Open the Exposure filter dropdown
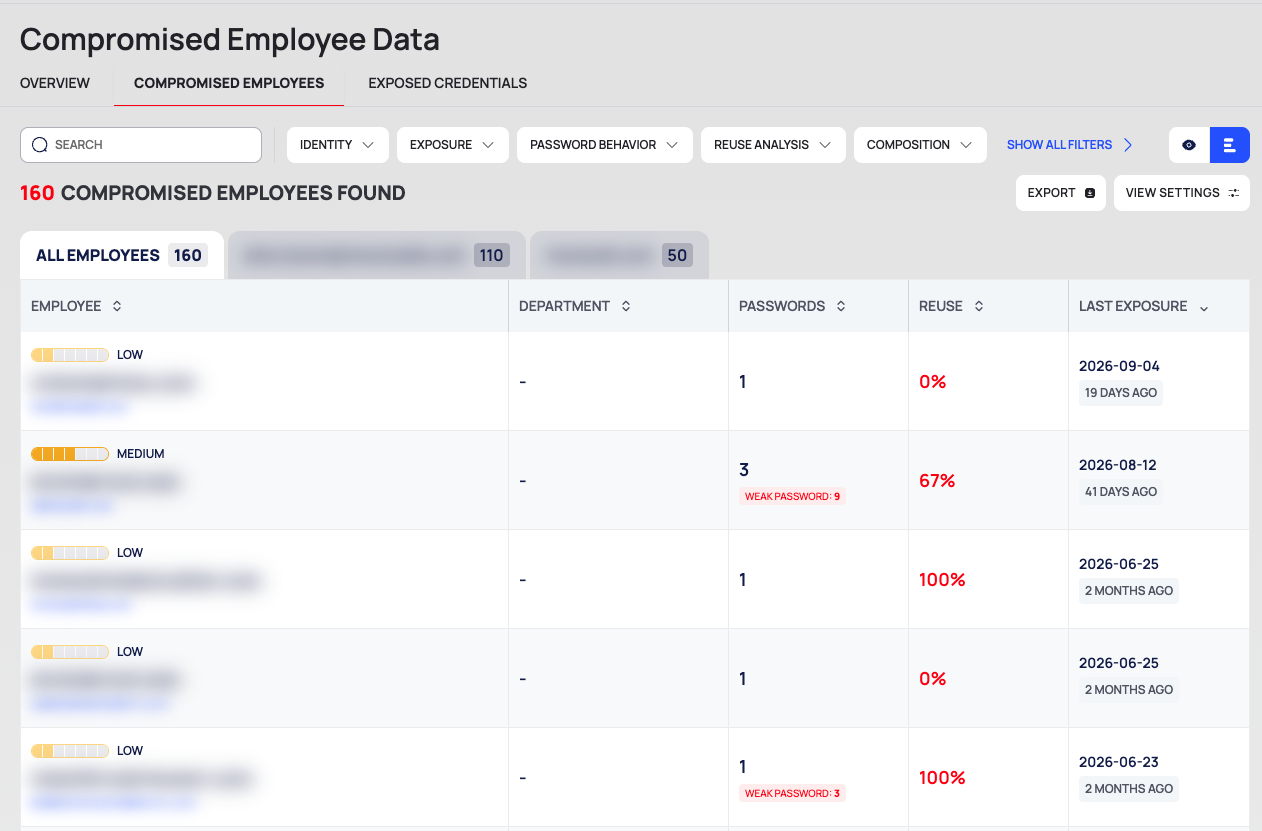Image resolution: width=1262 pixels, height=831 pixels. 452,145
